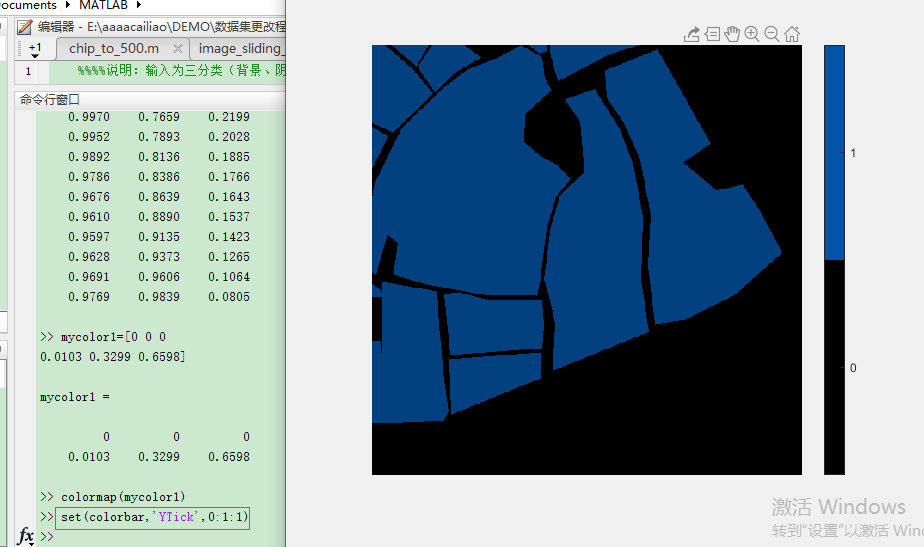Viewport: 924px width, 547px height.
Task: Expand the arrow after MATLAB in path
Action: tap(139, 5)
